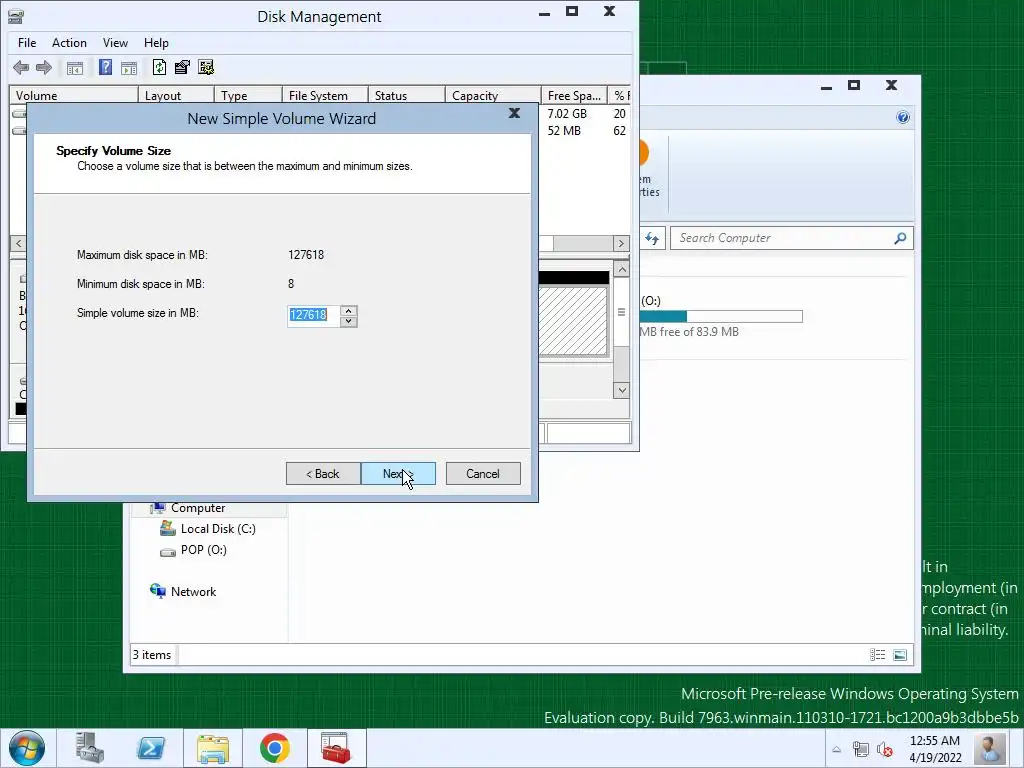This screenshot has width=1024, height=768.
Task: Toggle Show/Hide Console Tree toolbar icon
Action: click(75, 68)
